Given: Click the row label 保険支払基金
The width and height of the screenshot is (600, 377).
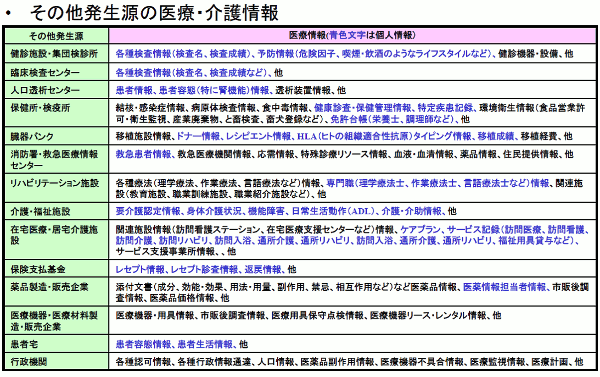Looking at the screenshot, I should 38,269.
